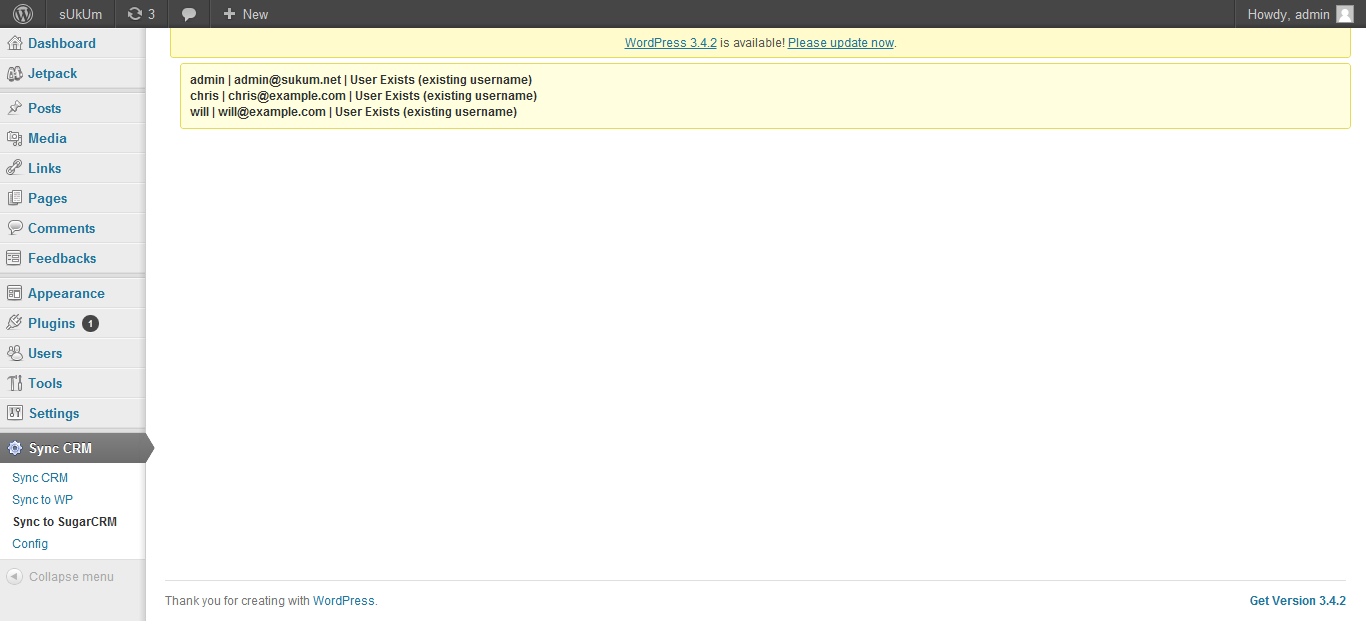Select the Sync to SugarCRM submenu item
The height and width of the screenshot is (621, 1366).
pyautogui.click(x=65, y=522)
